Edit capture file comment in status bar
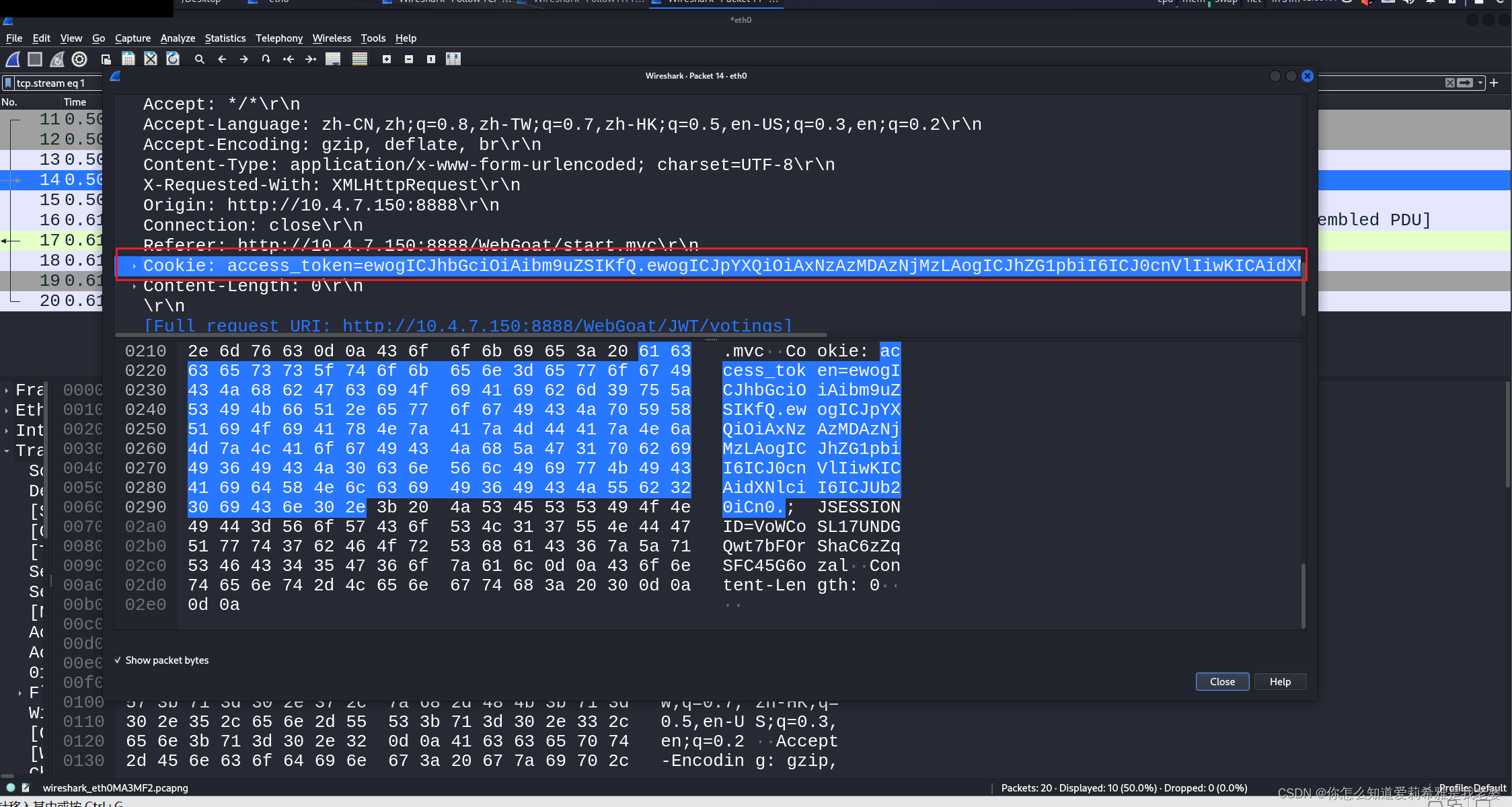Image resolution: width=1512 pixels, height=807 pixels. pyautogui.click(x=26, y=787)
